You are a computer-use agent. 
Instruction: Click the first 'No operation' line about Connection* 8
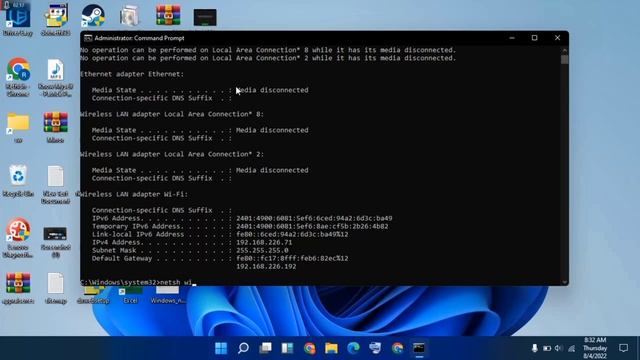(x=268, y=50)
